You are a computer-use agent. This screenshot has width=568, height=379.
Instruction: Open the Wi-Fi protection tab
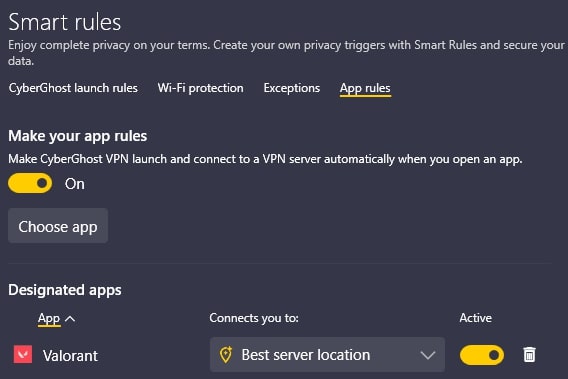(x=200, y=88)
